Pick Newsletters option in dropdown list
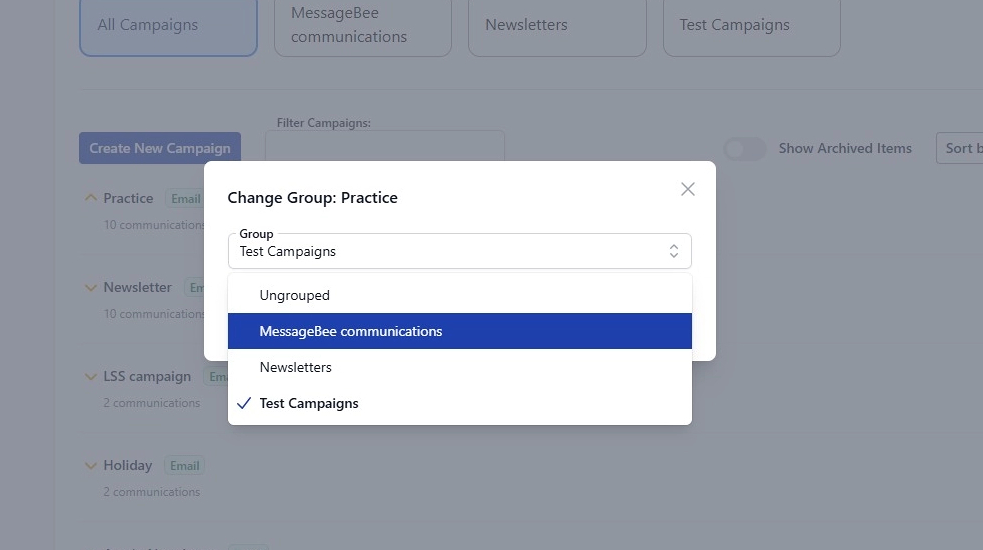This screenshot has width=983, height=550. 295,367
